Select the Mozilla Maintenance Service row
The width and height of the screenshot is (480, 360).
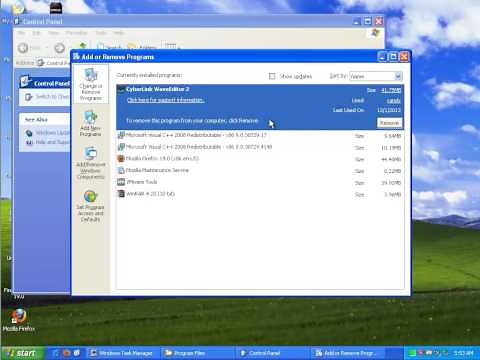(260, 170)
